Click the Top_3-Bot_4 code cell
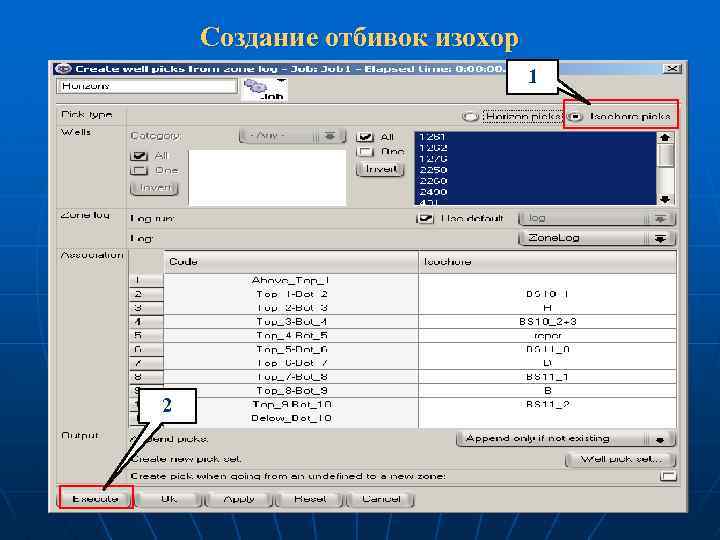Screen dimensions: 720x540 tap(291, 322)
